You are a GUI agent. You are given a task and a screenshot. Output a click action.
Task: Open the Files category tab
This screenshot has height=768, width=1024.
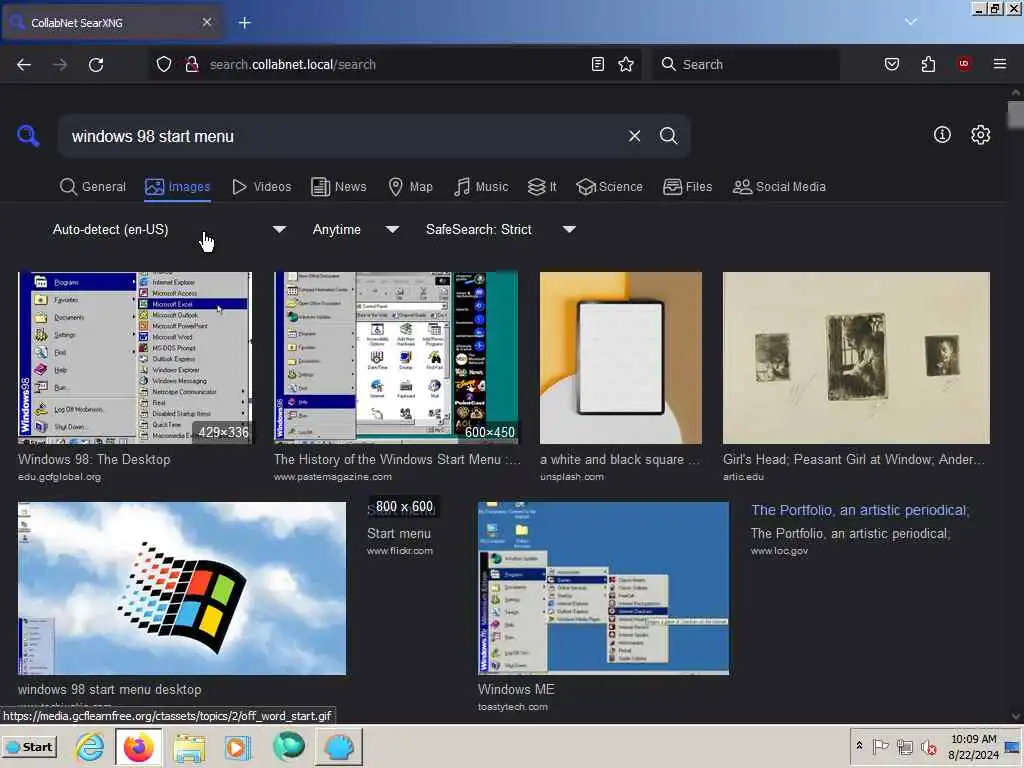[x=688, y=187]
